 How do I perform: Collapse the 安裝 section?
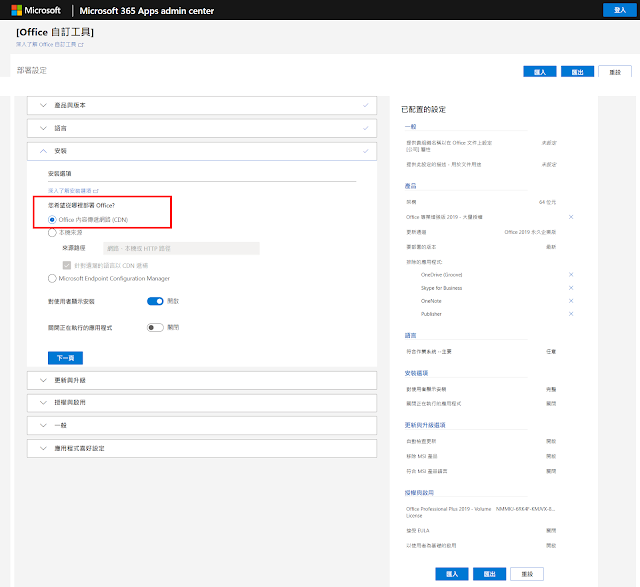pos(202,151)
